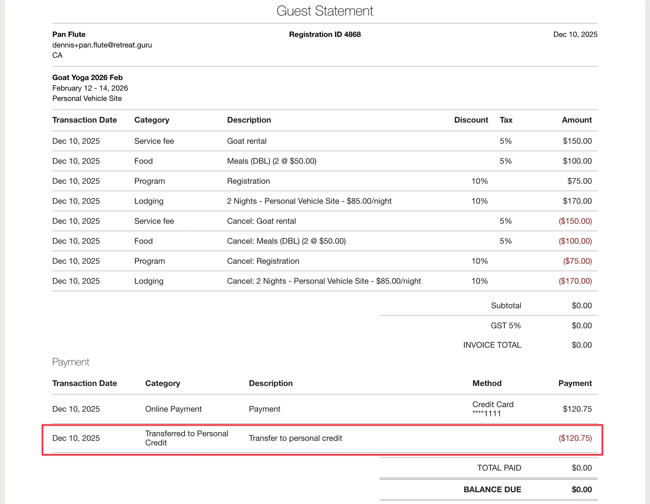The width and height of the screenshot is (650, 504).
Task: Click the Credit Card ****1111 method
Action: pos(492,409)
